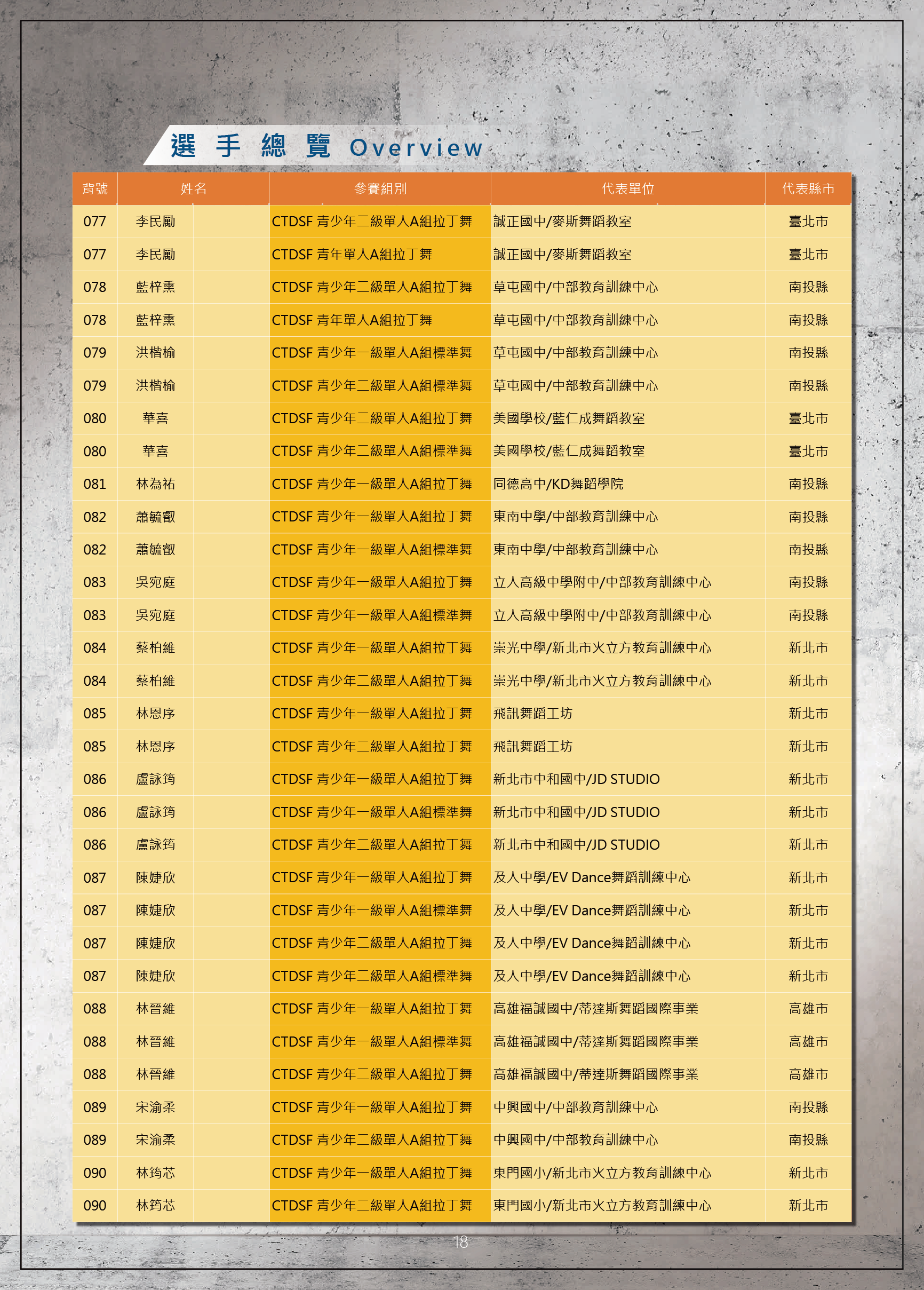Click 青年單人A組拉丁舞 event in 藍梓熏's row
Image resolution: width=924 pixels, height=1290 pixels.
pyautogui.click(x=352, y=320)
